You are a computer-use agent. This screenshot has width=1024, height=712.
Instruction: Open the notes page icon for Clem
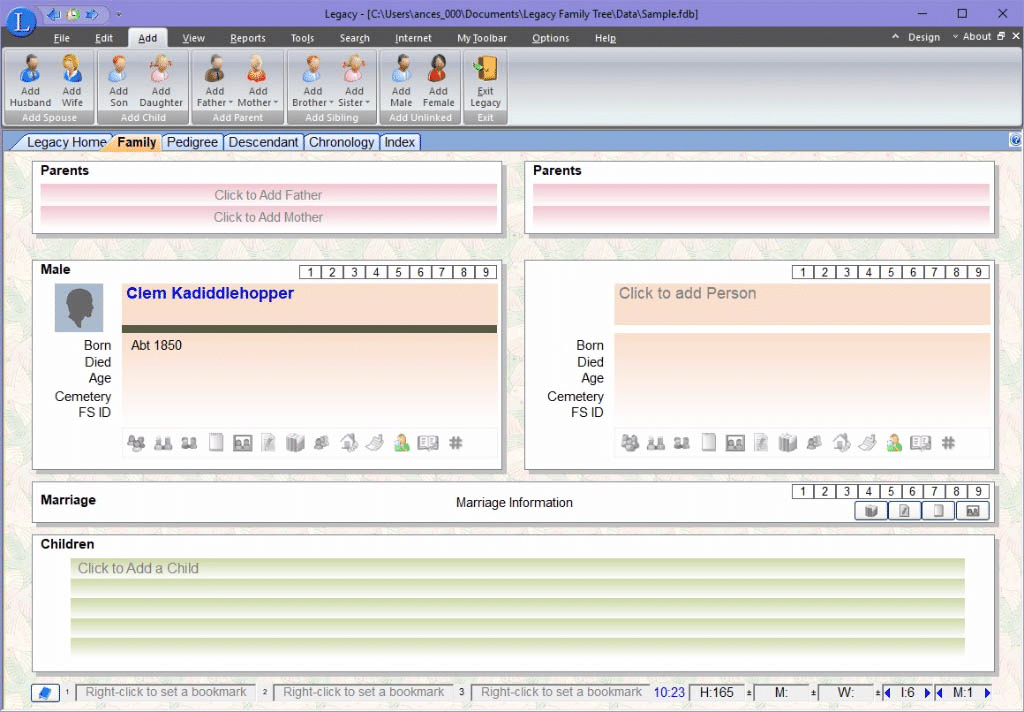[x=216, y=443]
